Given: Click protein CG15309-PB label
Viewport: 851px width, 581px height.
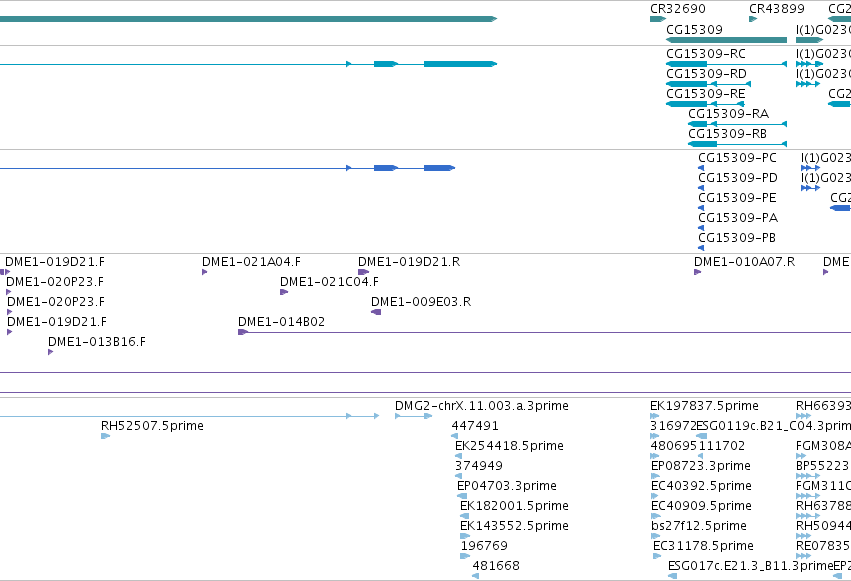Looking at the screenshot, I should tap(737, 238).
